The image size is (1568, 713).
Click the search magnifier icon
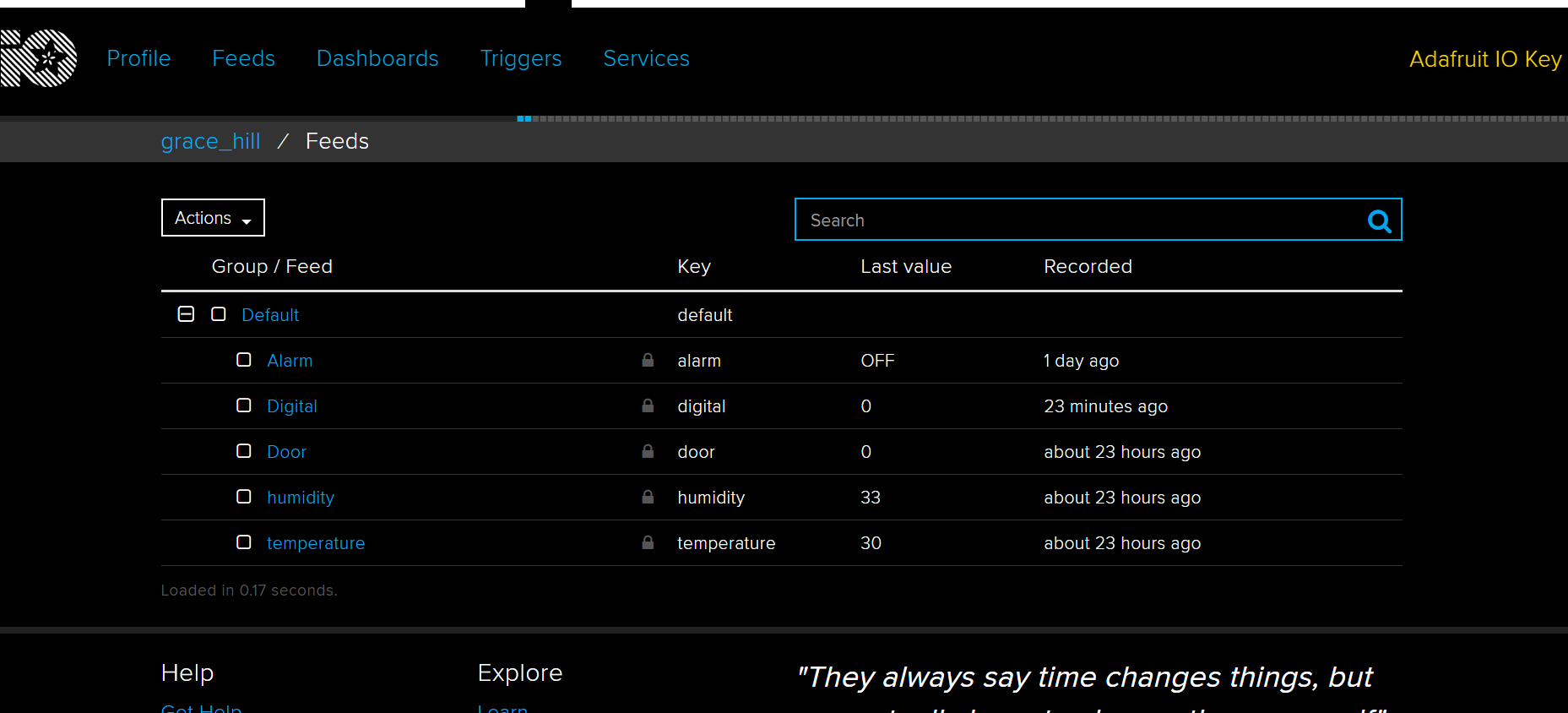pyautogui.click(x=1379, y=220)
